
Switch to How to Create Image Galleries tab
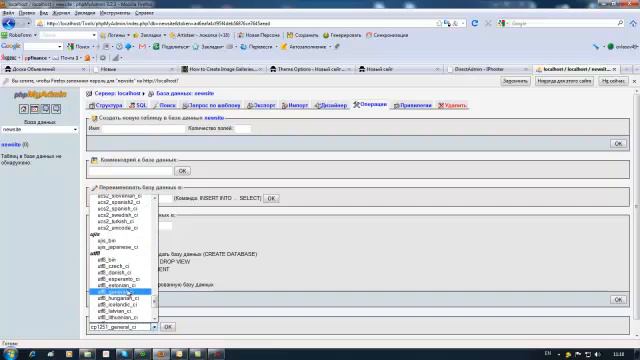click(x=222, y=69)
